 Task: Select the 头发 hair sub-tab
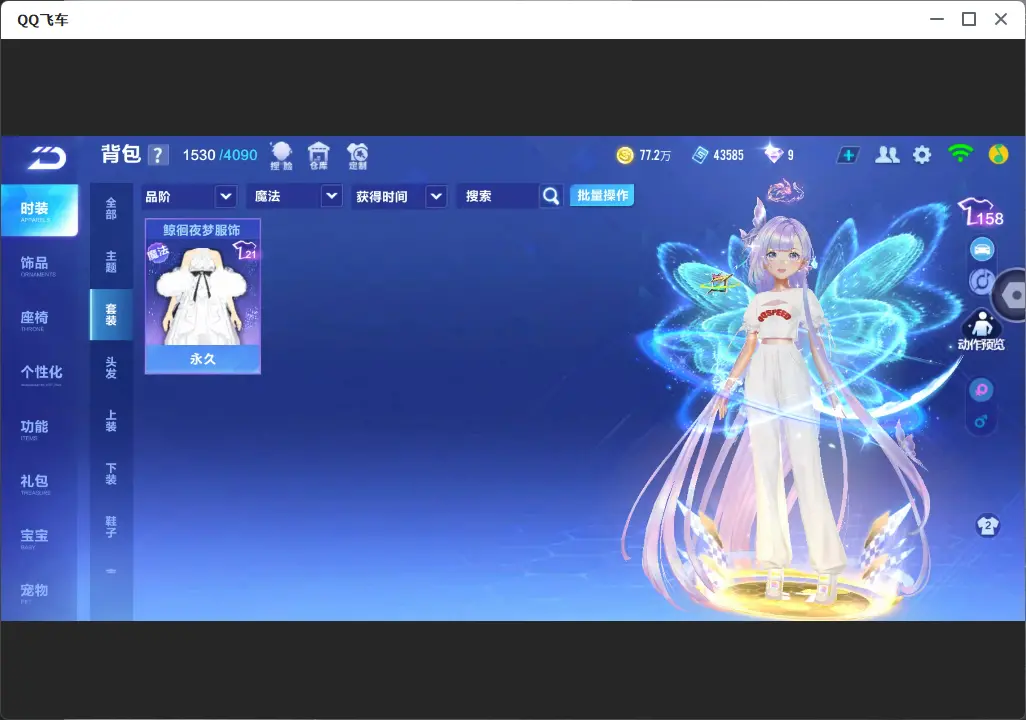111,368
